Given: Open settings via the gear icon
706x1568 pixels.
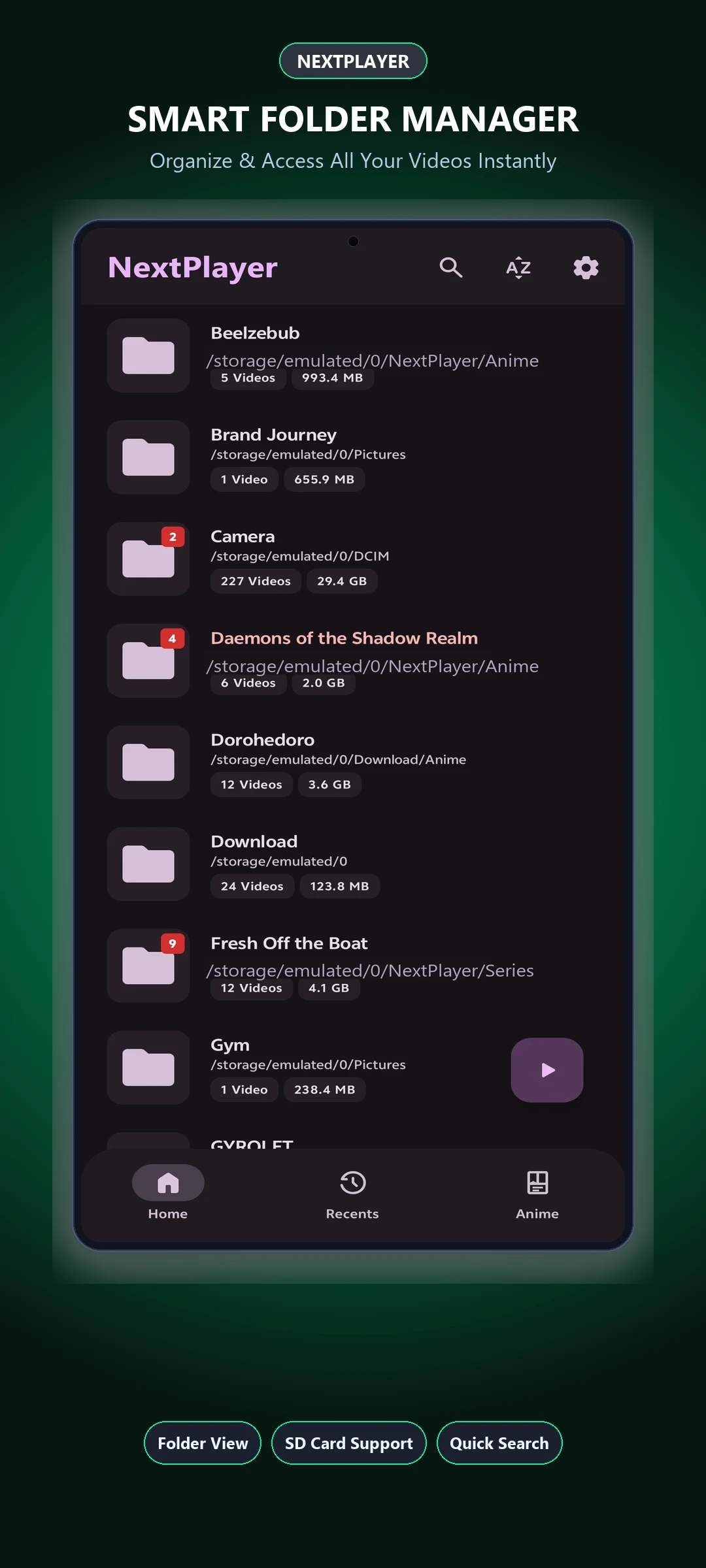Looking at the screenshot, I should 586,267.
